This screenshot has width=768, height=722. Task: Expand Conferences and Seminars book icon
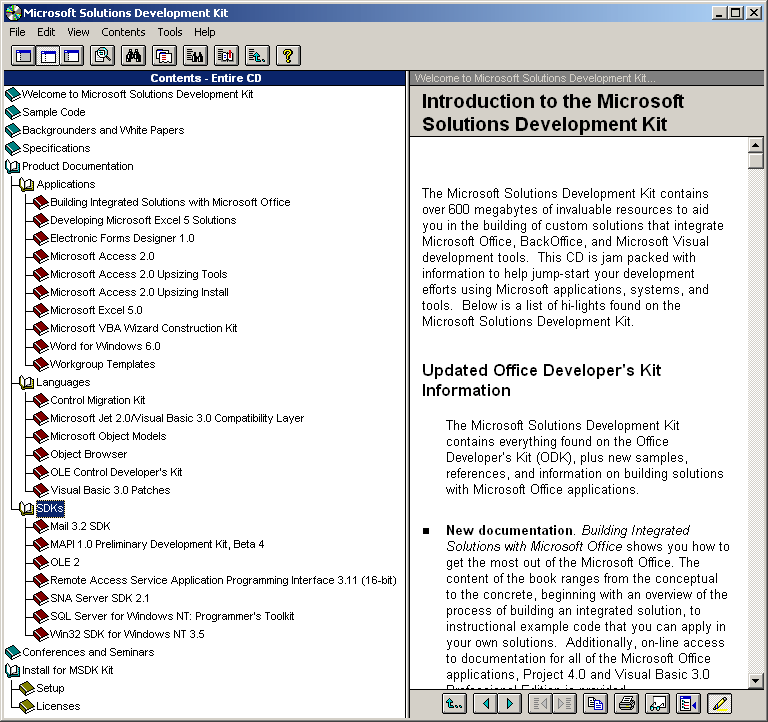(x=13, y=652)
